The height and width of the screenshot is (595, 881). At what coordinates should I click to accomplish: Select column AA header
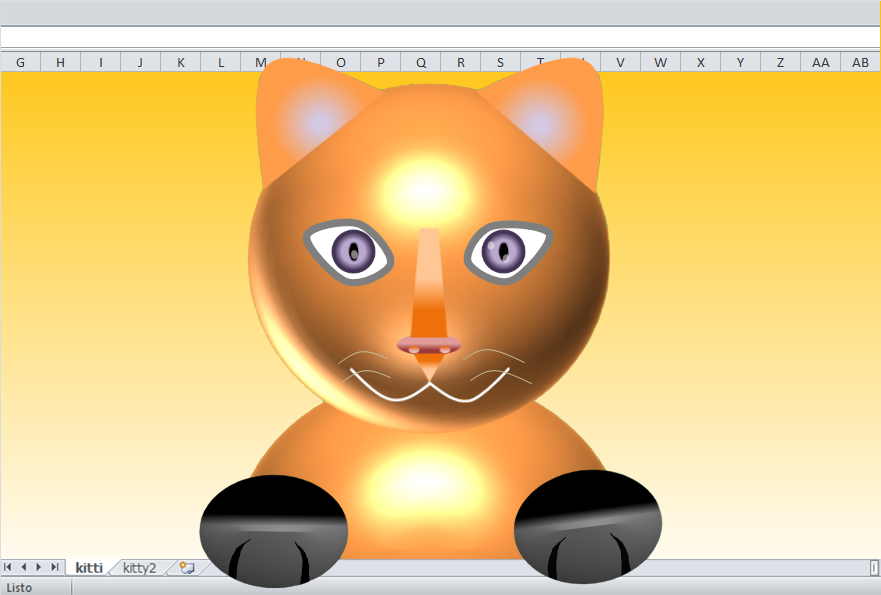click(820, 62)
